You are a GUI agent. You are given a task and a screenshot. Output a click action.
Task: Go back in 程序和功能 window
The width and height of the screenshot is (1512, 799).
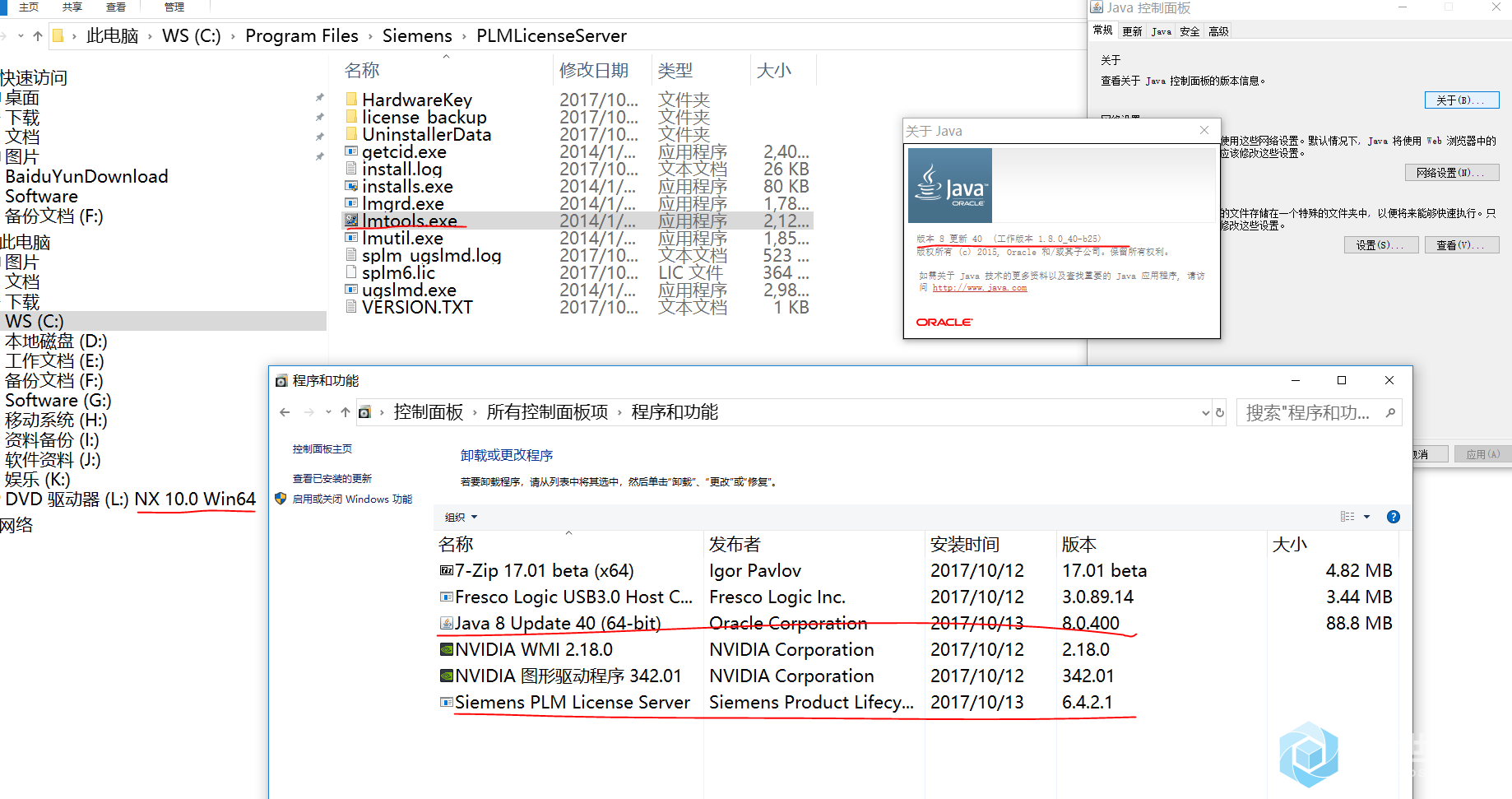pos(285,412)
